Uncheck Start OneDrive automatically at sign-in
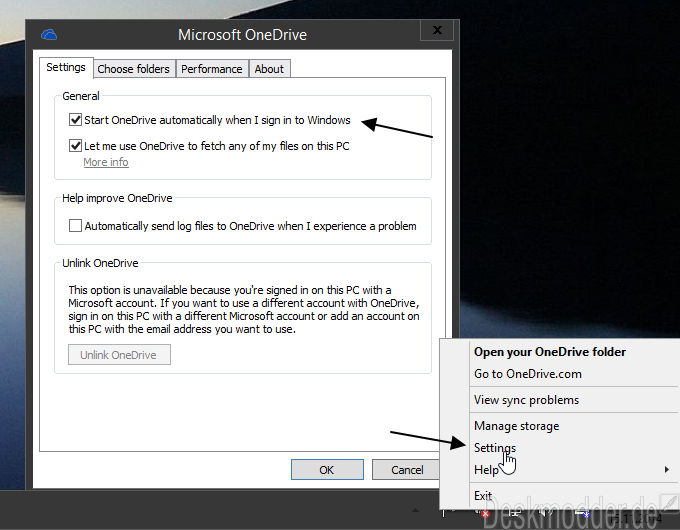The height and width of the screenshot is (530, 680). coord(75,120)
